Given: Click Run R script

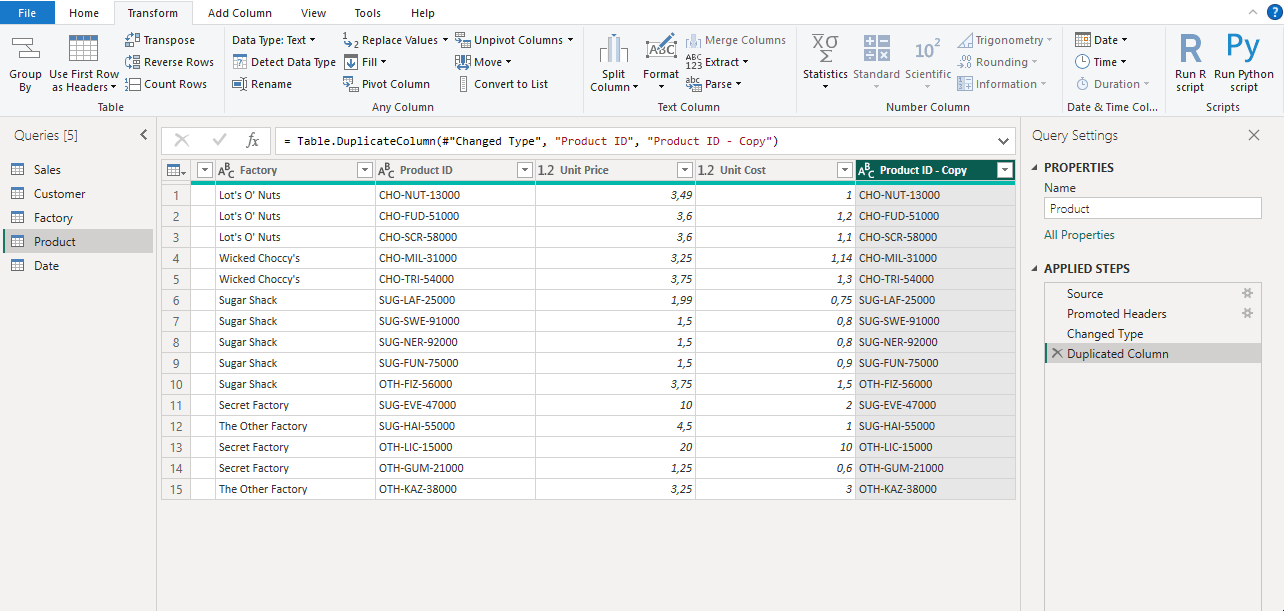Looking at the screenshot, I should coord(1190,63).
